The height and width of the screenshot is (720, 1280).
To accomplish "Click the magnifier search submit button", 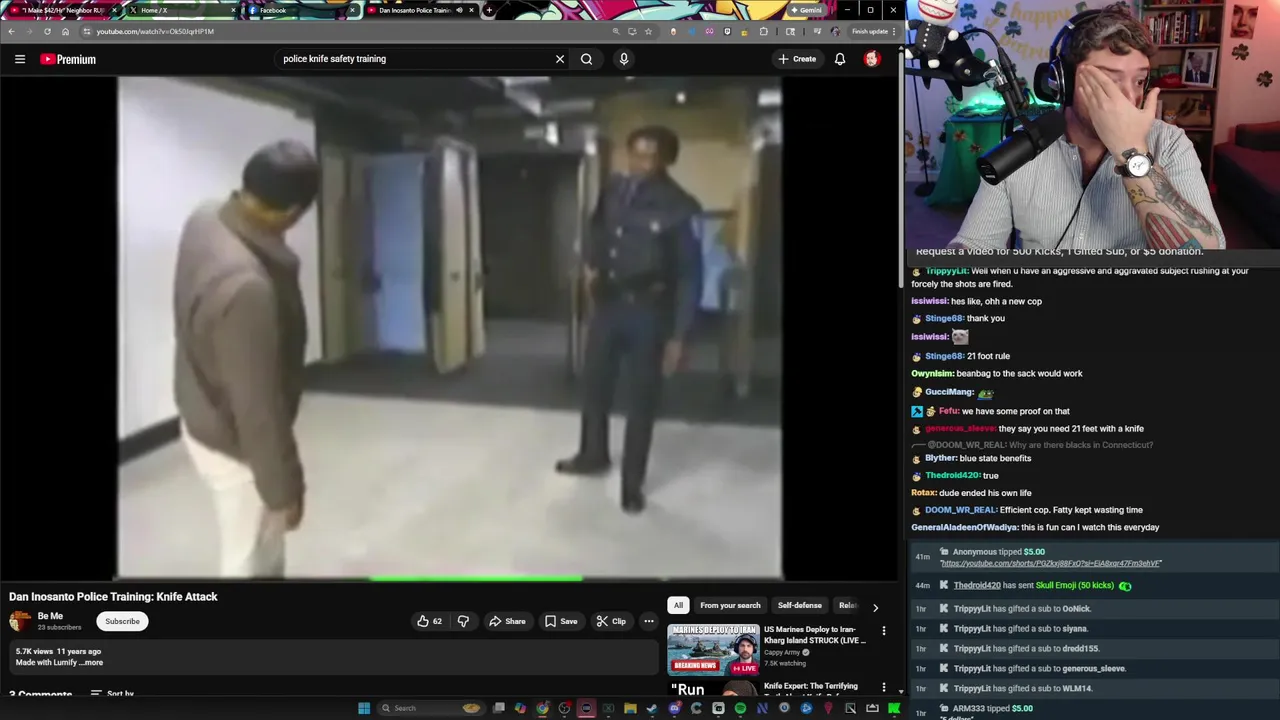I will click(x=587, y=59).
